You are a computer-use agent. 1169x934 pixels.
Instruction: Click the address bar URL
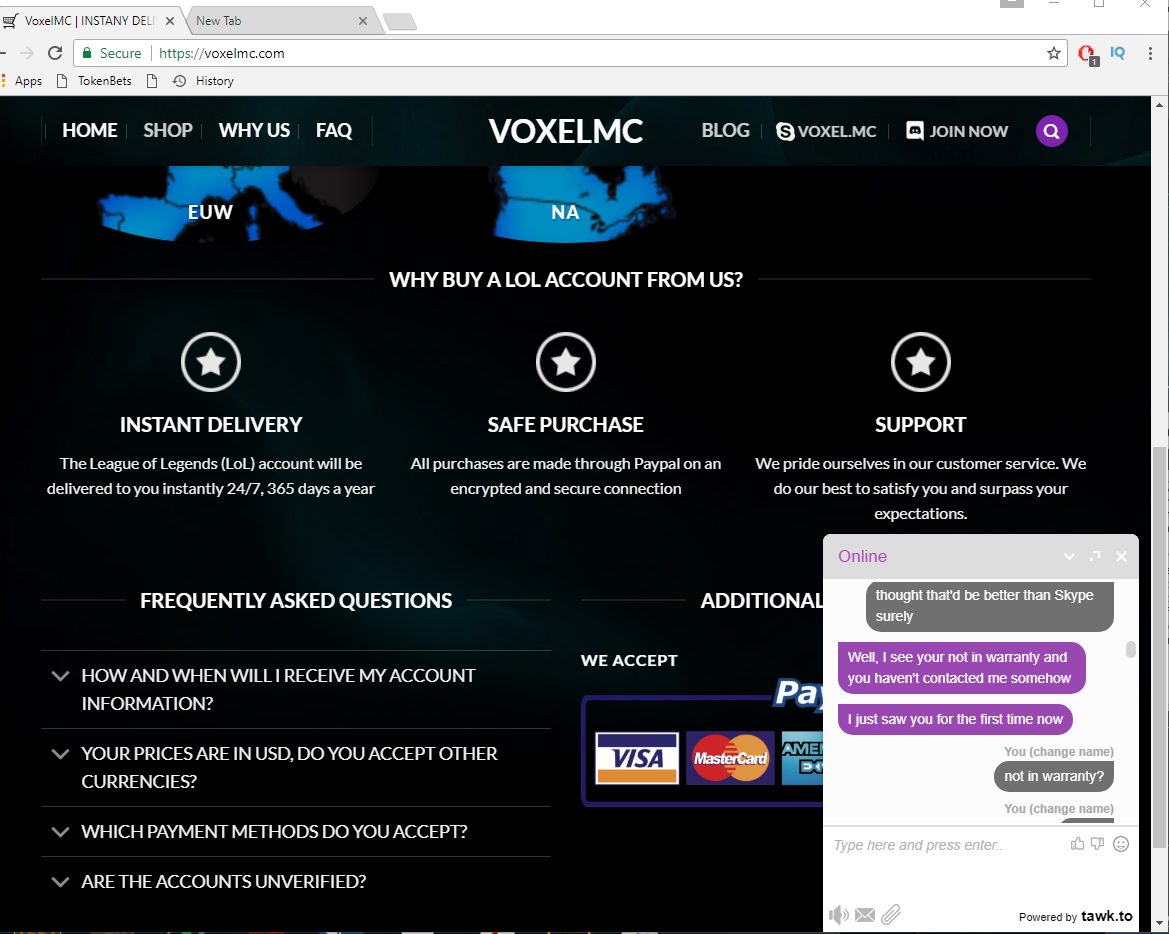(x=221, y=53)
